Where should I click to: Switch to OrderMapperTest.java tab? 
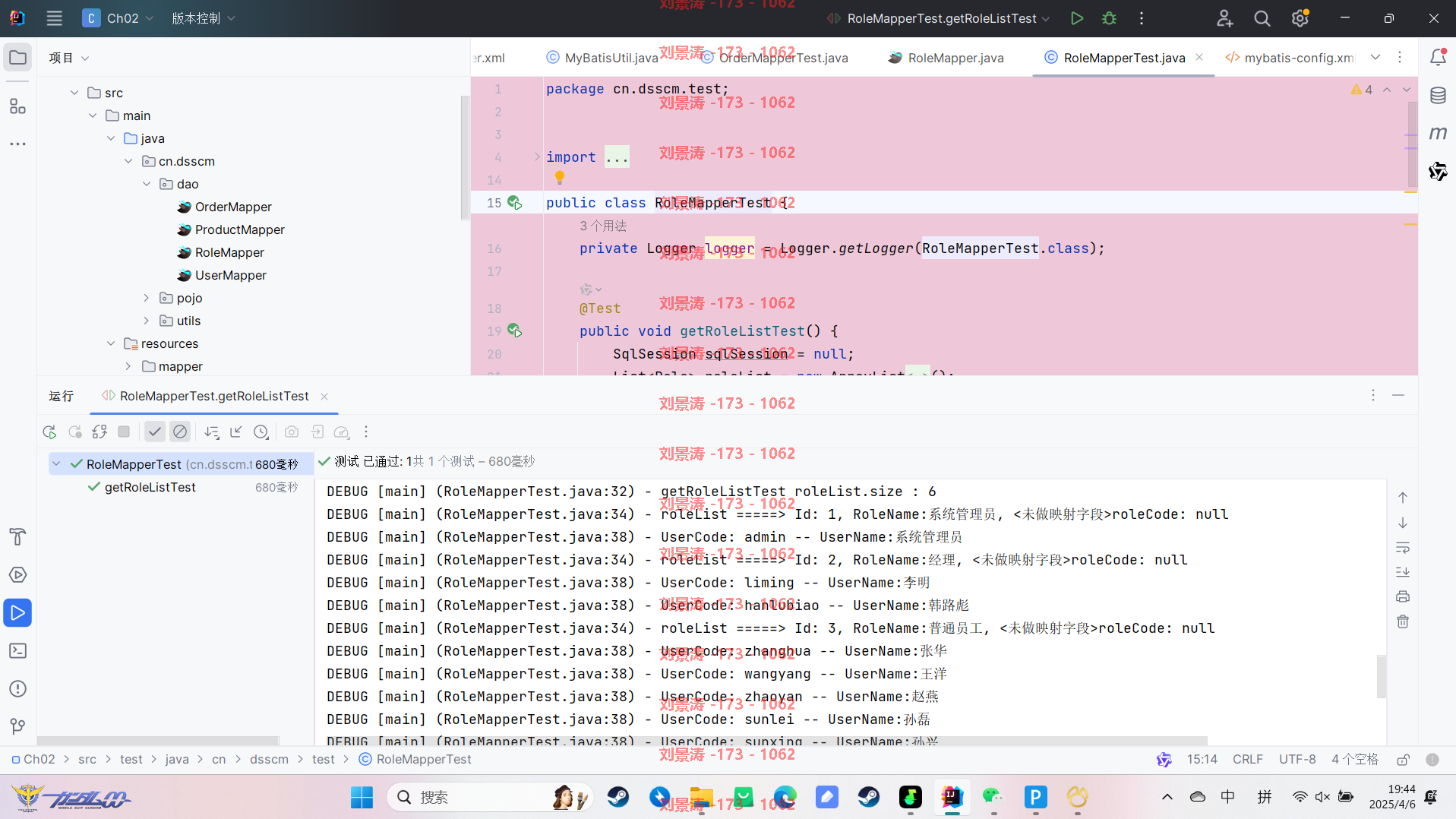pos(775,58)
